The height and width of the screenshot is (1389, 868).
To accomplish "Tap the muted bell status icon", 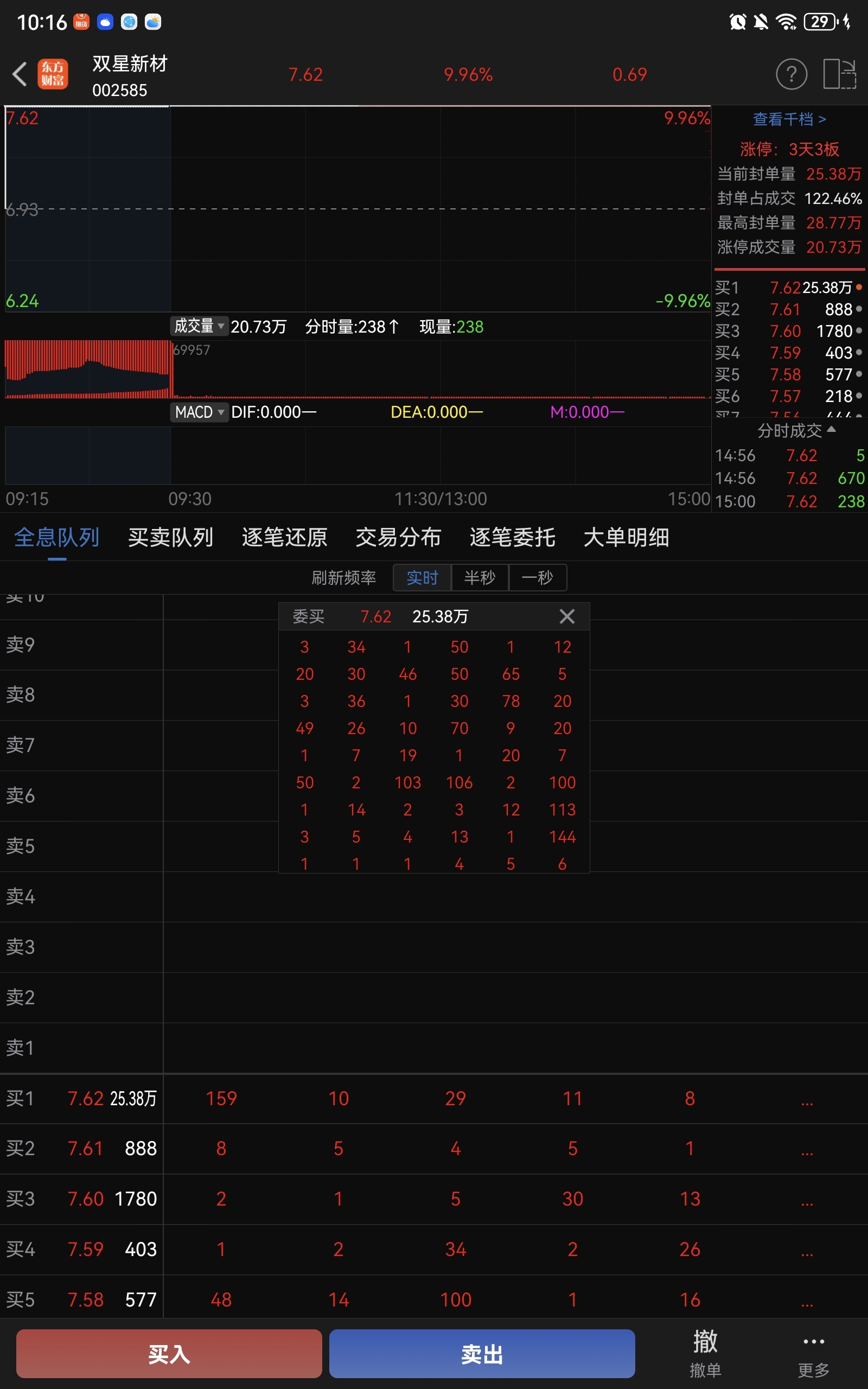I will (761, 22).
